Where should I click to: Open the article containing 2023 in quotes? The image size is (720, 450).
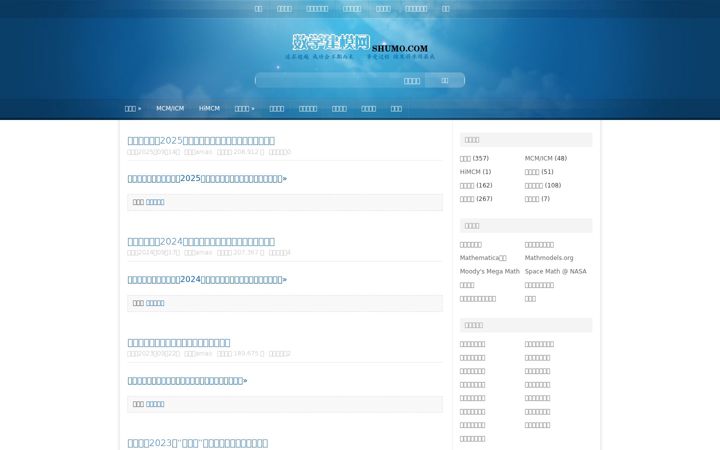coord(197,443)
